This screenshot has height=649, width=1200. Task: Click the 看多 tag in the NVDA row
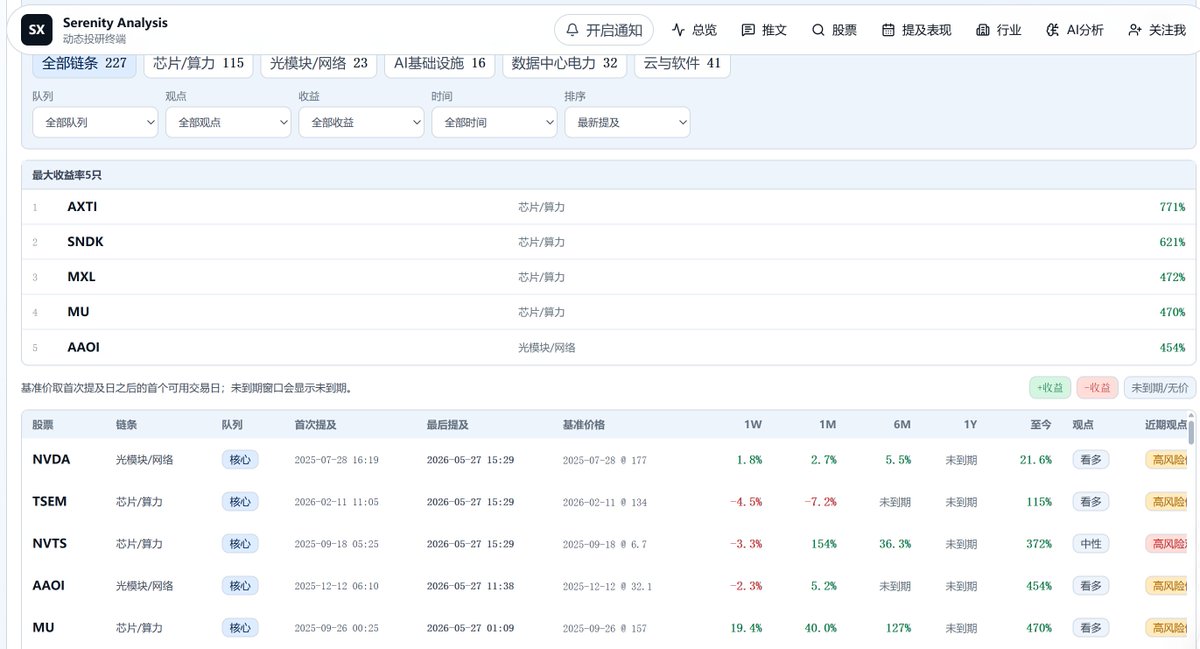(x=1091, y=460)
